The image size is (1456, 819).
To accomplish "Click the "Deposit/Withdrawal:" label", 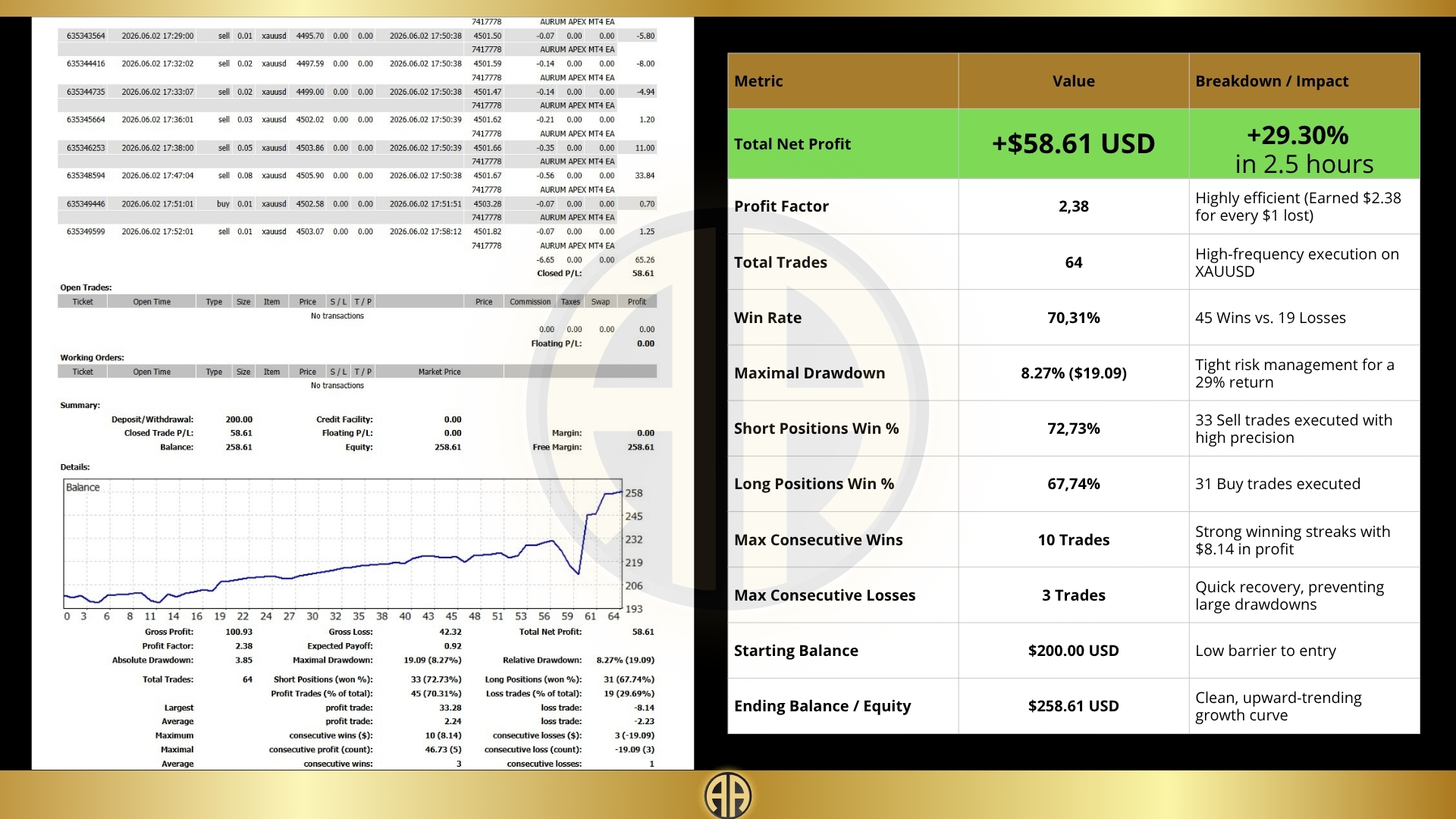I will [152, 419].
